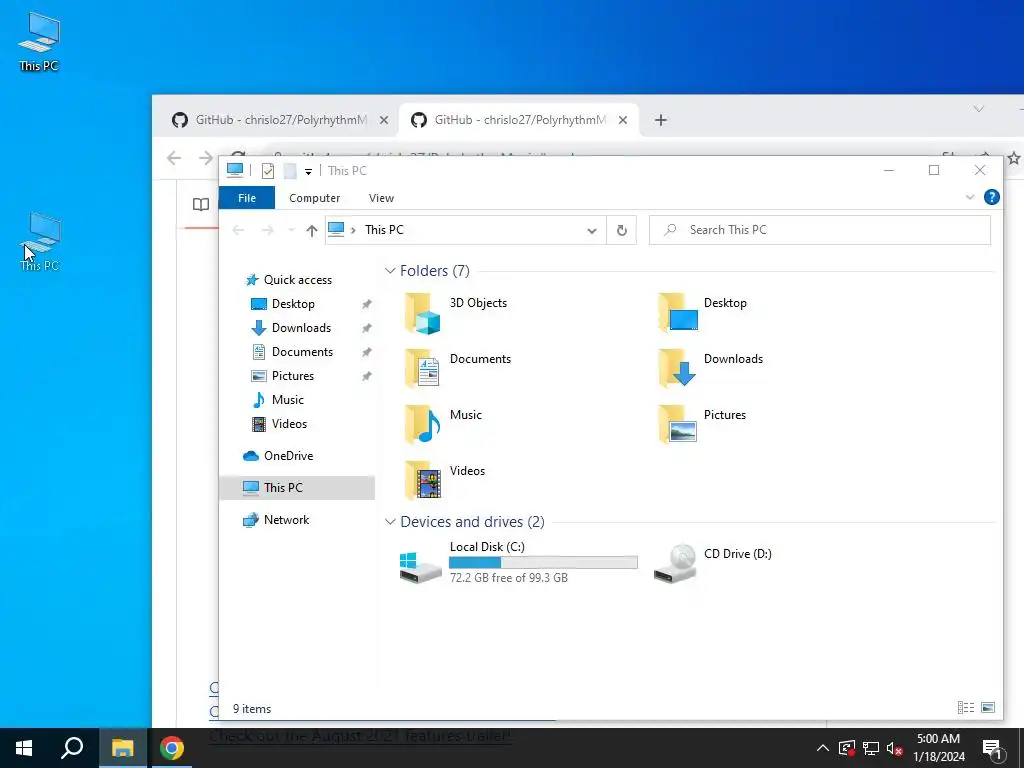
Task: Open Network in navigation pane
Action: pyautogui.click(x=286, y=520)
